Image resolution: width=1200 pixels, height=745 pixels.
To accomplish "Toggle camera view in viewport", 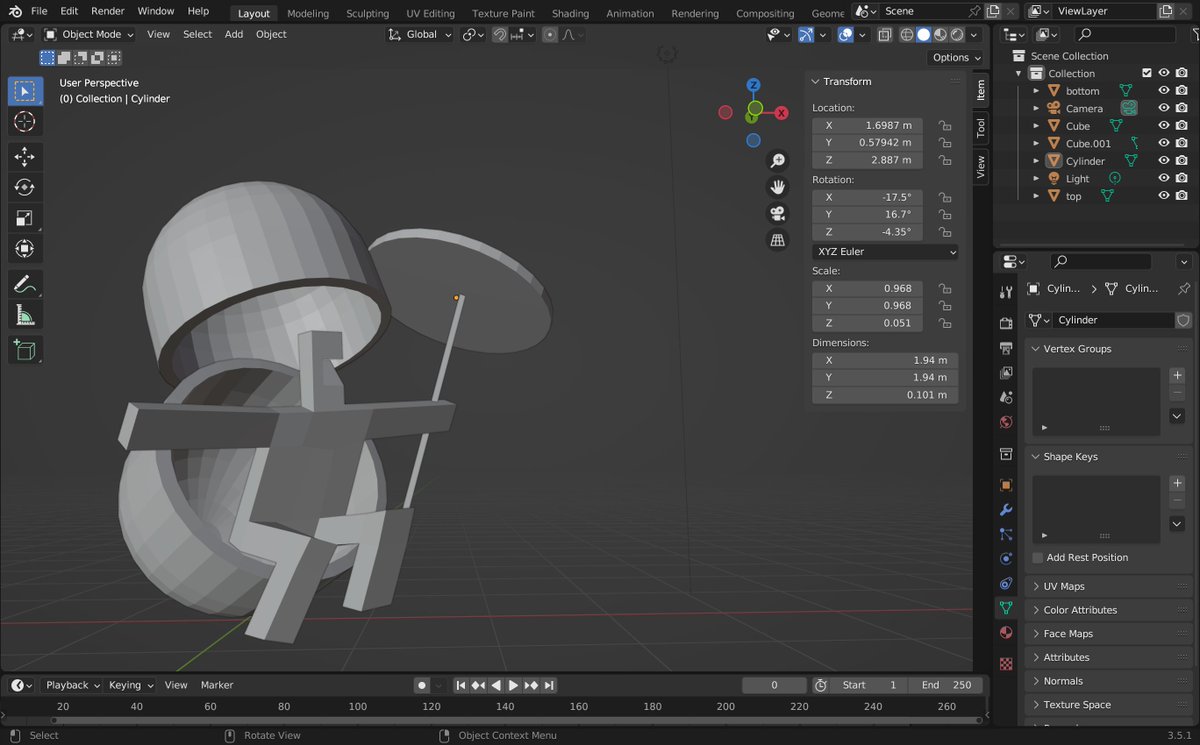I will 777,213.
